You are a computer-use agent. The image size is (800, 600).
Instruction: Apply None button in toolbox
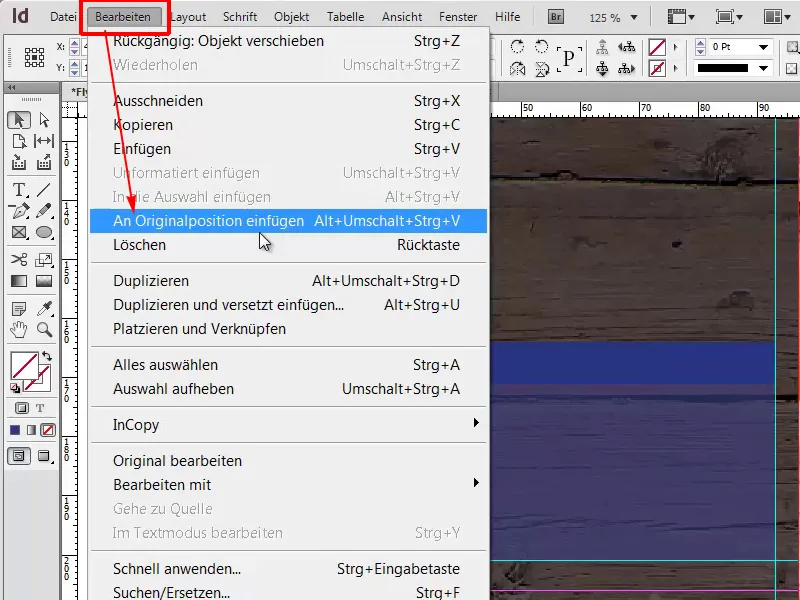[x=48, y=430]
